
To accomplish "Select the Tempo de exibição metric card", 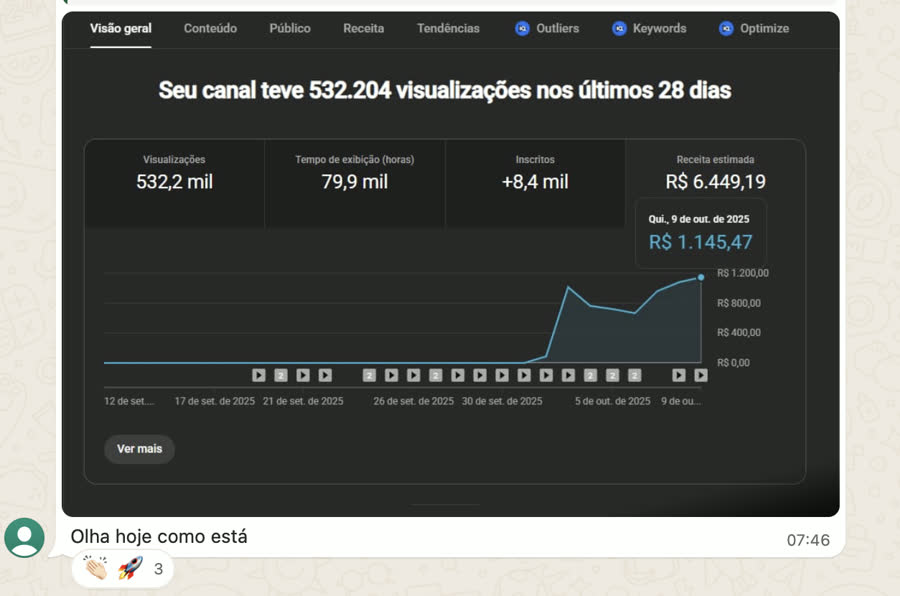I will 355,183.
